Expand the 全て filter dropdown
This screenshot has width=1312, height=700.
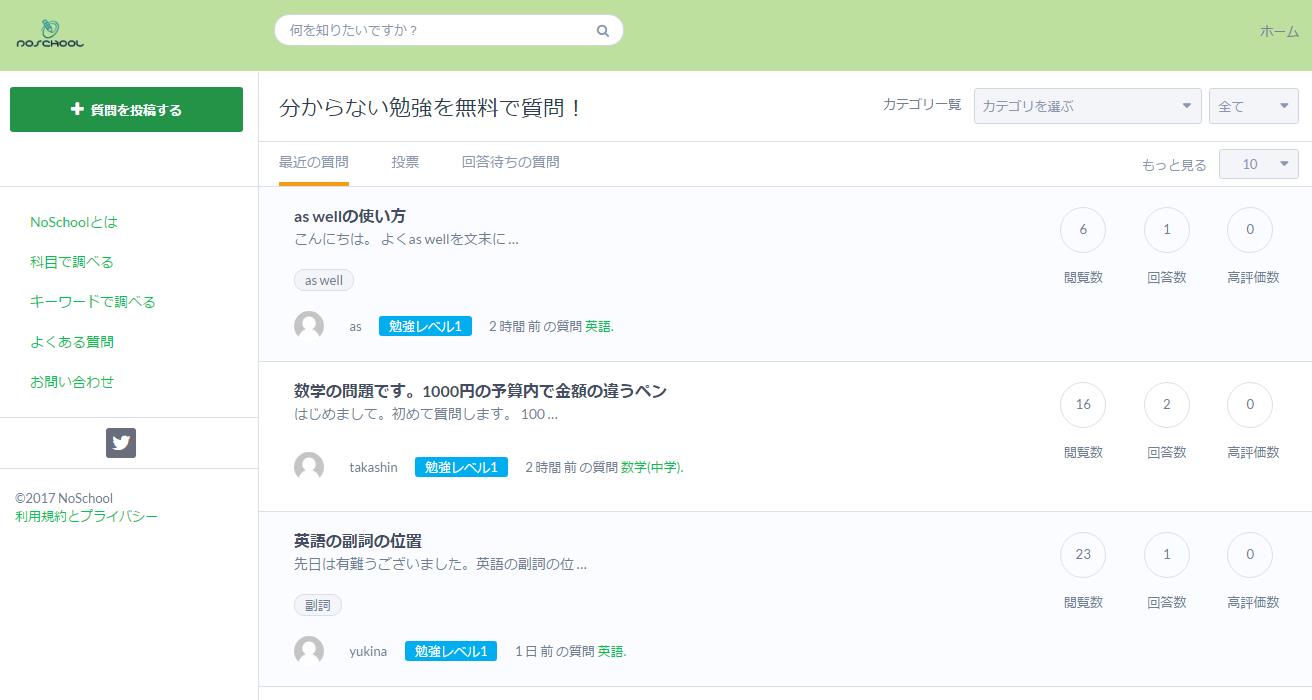pyautogui.click(x=1253, y=106)
